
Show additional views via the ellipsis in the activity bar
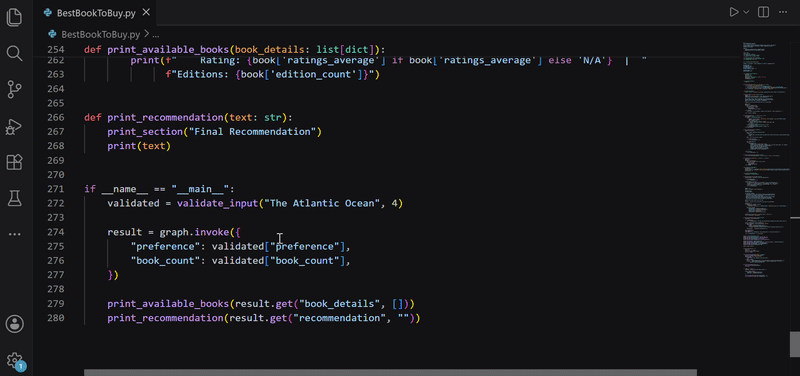[x=14, y=234]
